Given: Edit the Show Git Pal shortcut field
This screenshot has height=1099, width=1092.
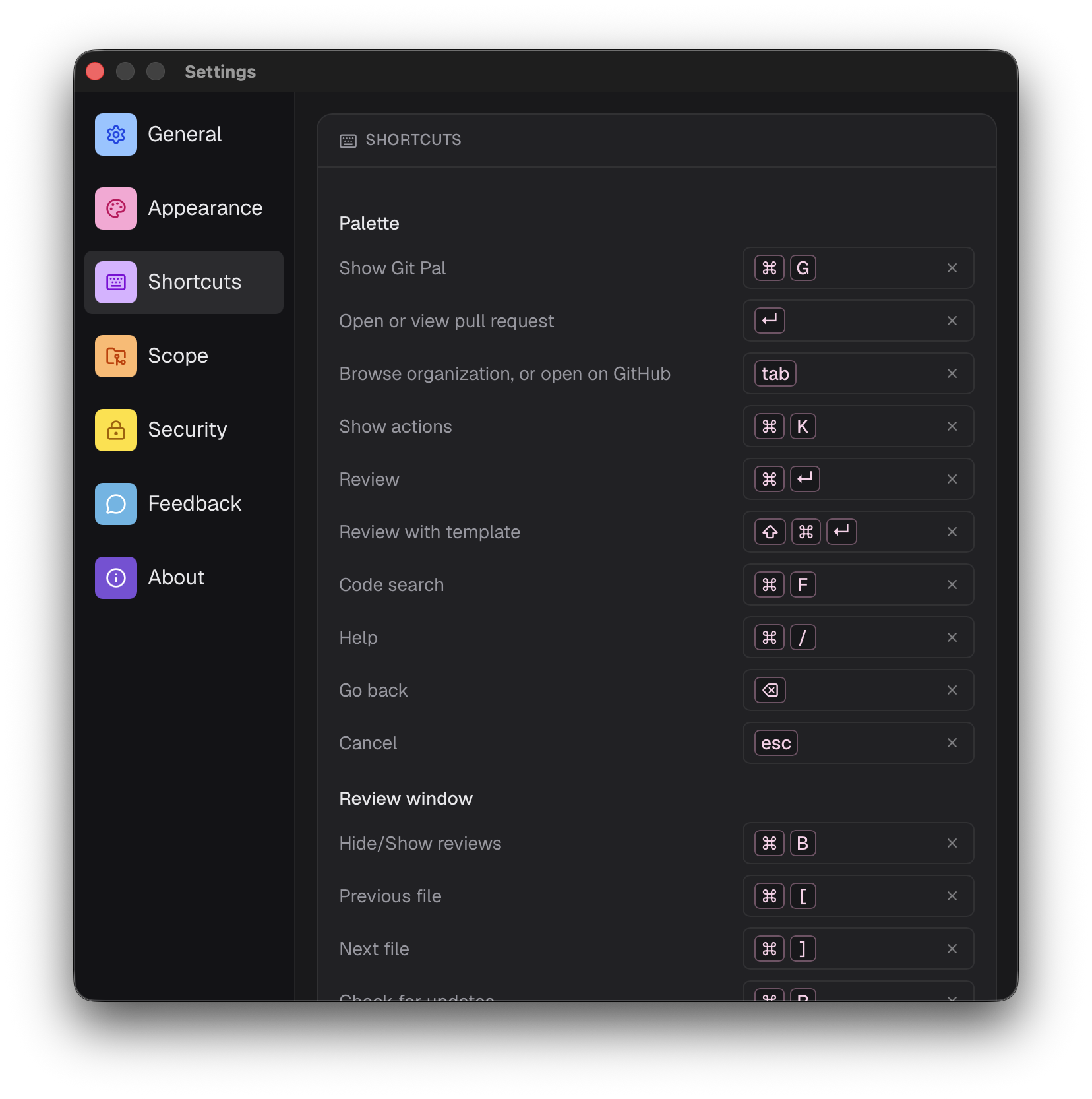Looking at the screenshot, I should [x=858, y=268].
